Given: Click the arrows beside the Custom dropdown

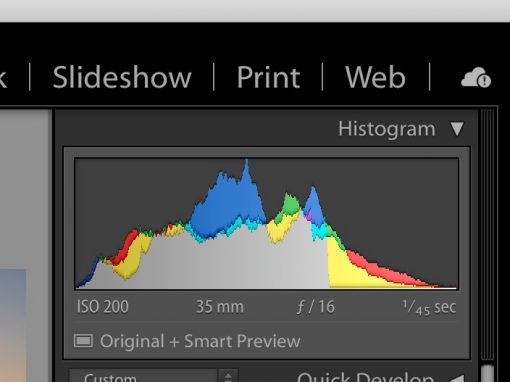Looking at the screenshot, I should (x=228, y=376).
